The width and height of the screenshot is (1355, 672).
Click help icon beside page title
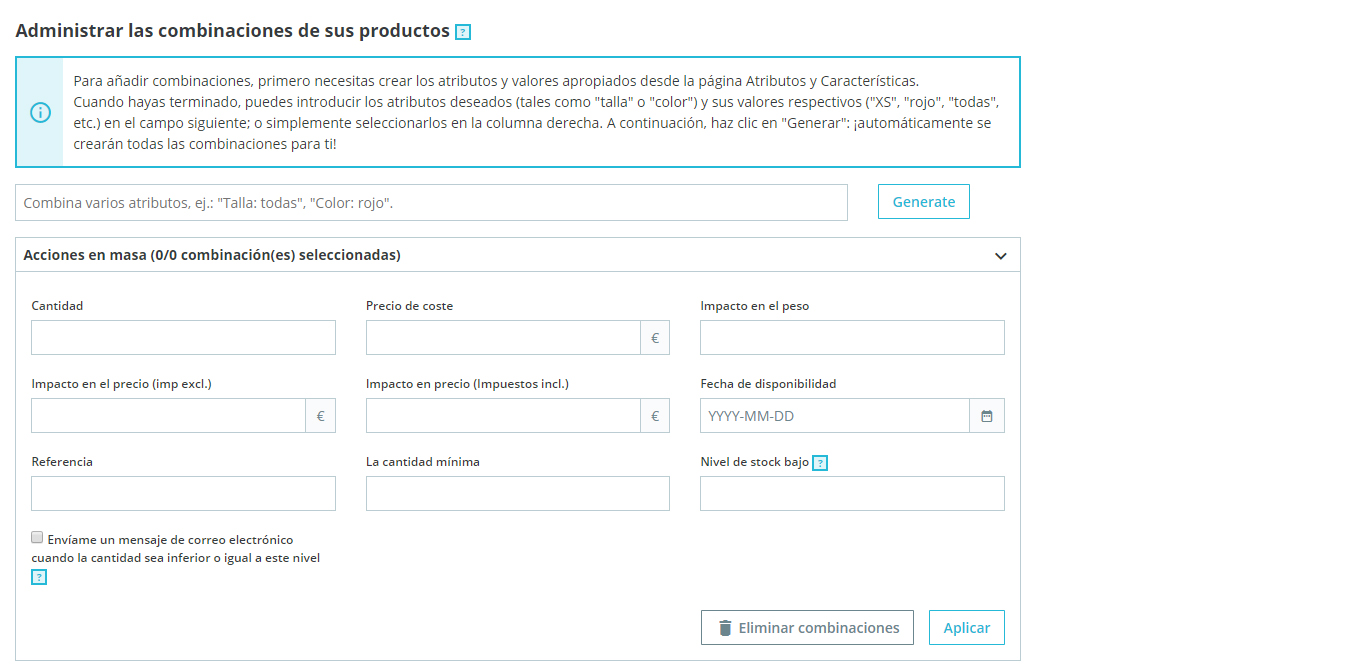pos(463,32)
